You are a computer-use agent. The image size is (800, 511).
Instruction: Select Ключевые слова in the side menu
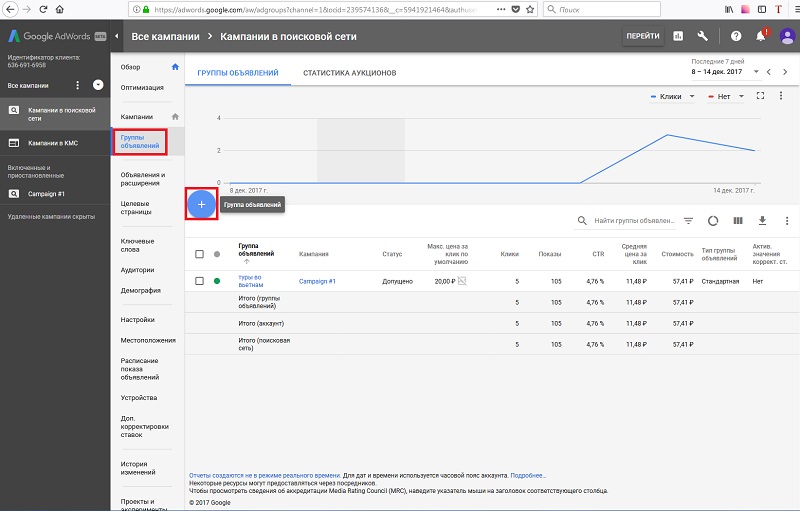click(x=137, y=245)
